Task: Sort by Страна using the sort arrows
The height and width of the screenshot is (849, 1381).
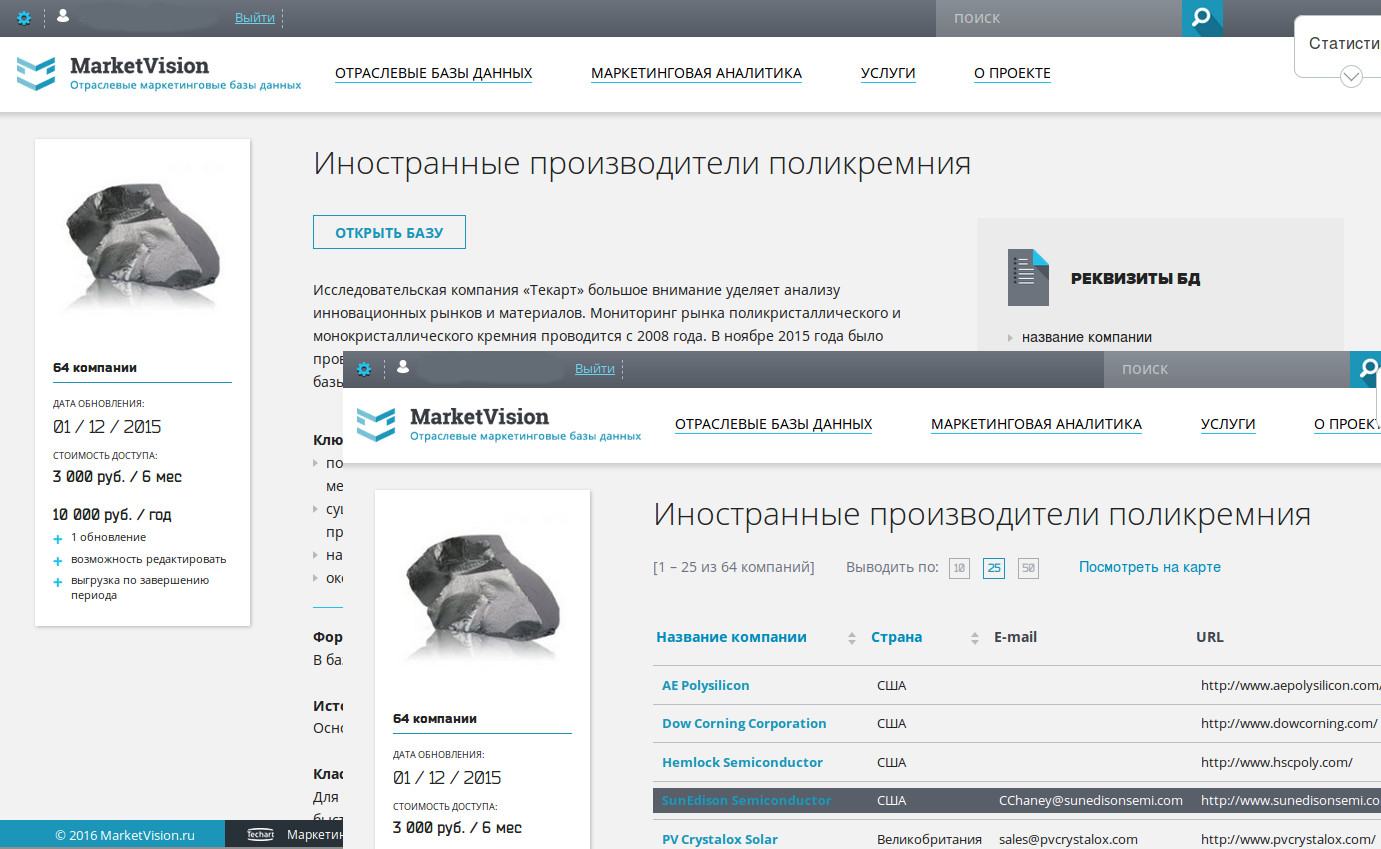Action: click(x=975, y=638)
